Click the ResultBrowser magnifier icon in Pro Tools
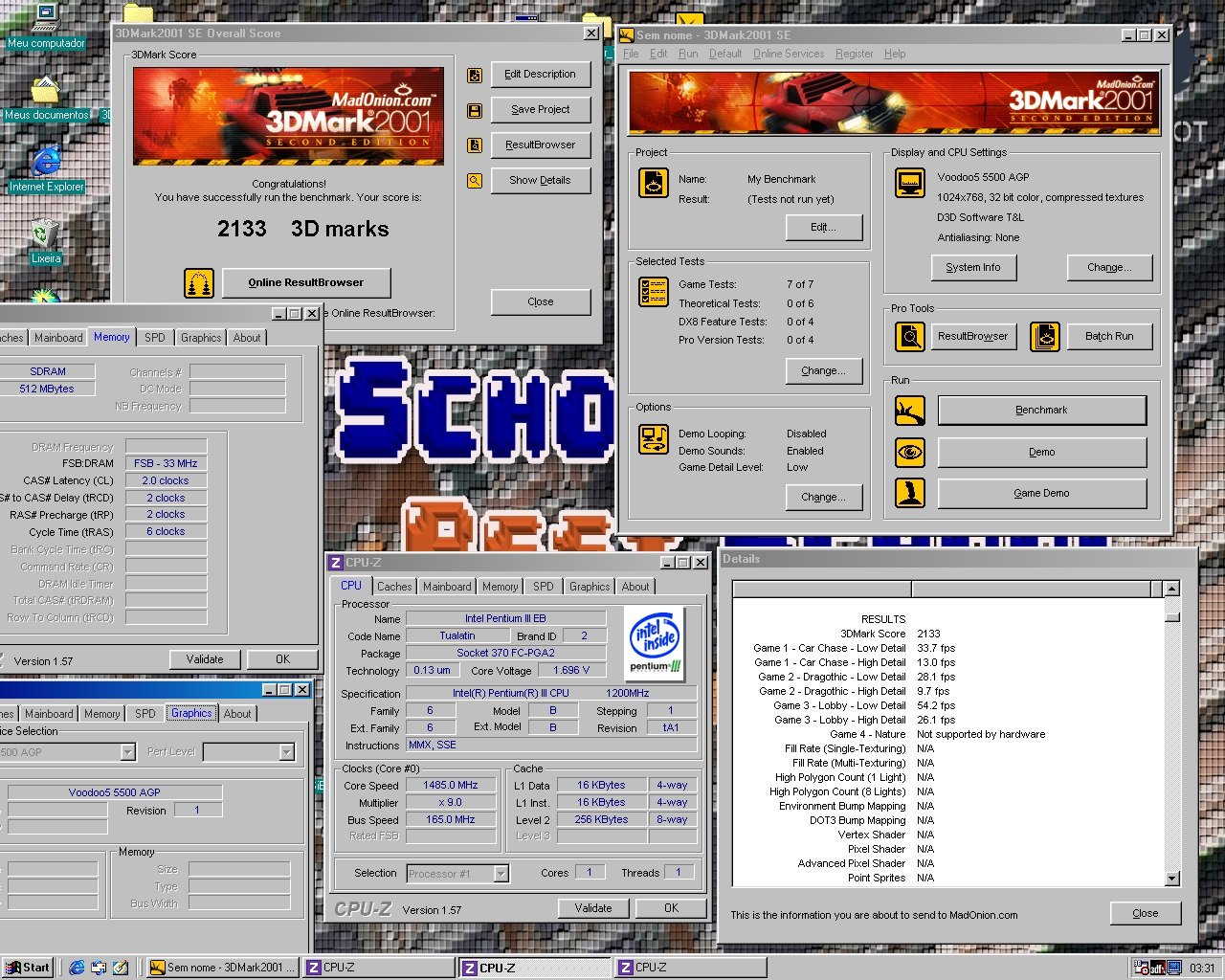The height and width of the screenshot is (980, 1225). tap(909, 337)
